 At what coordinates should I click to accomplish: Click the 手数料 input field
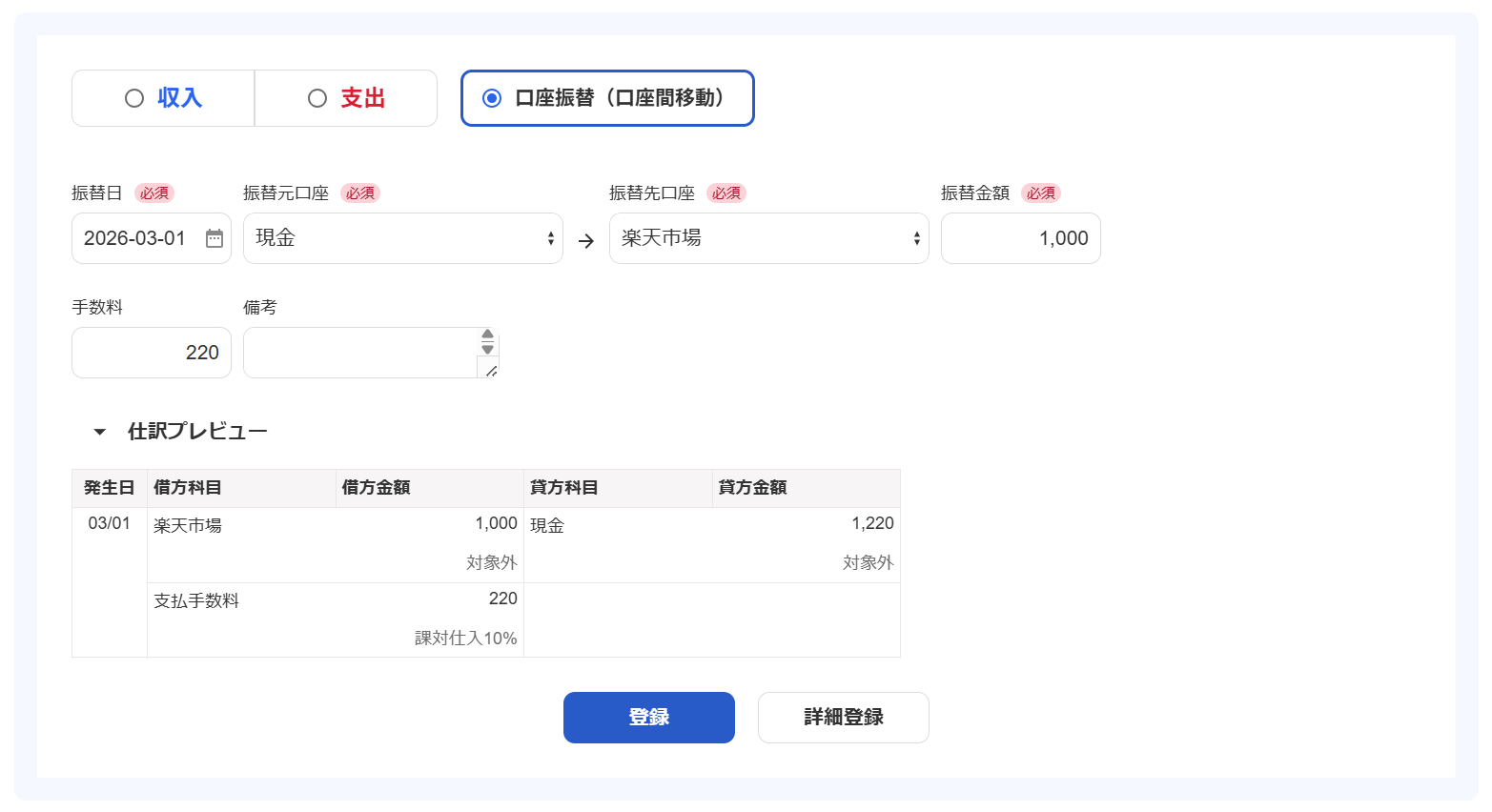coord(152,353)
